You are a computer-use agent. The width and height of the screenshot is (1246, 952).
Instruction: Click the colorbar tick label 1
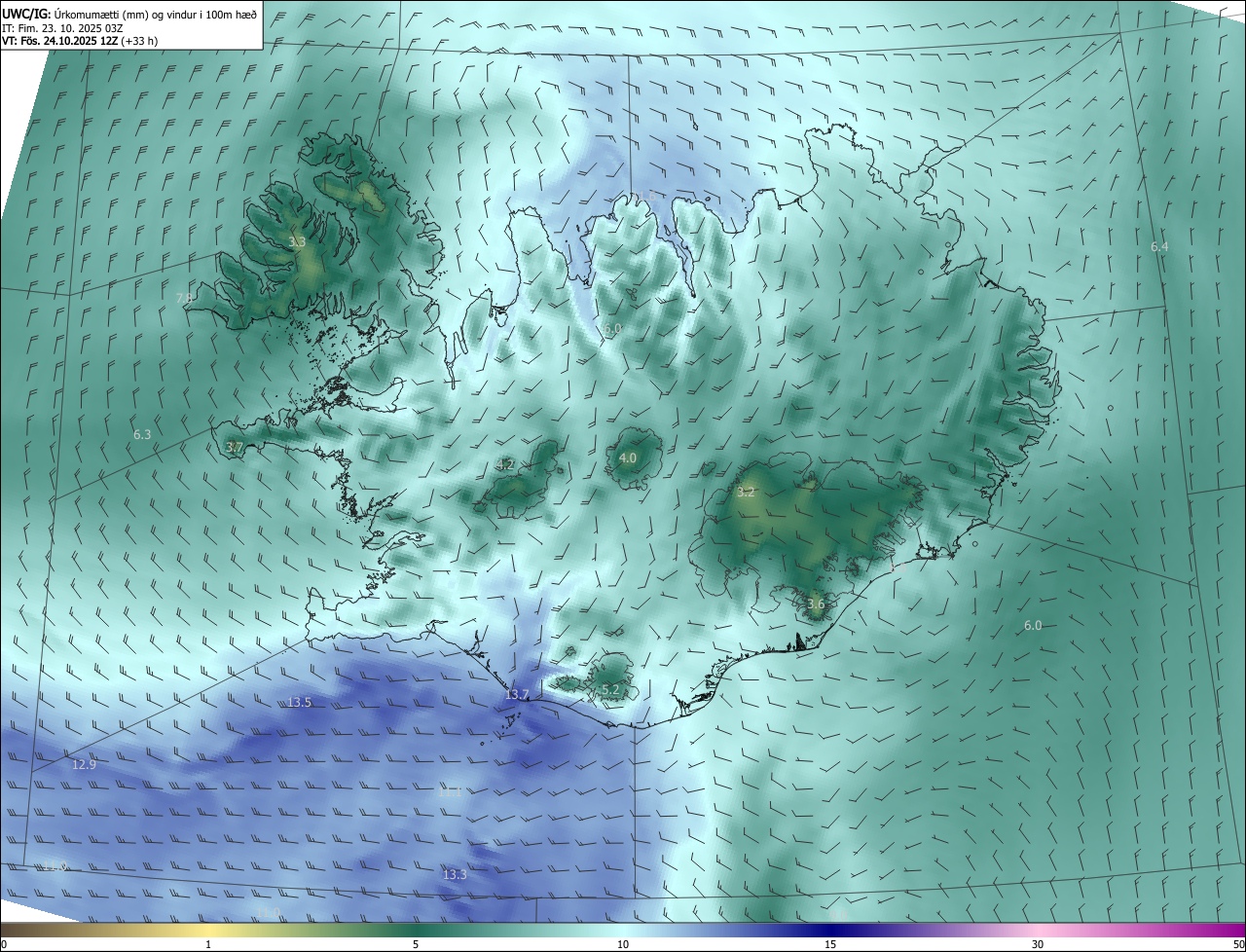pos(208,944)
